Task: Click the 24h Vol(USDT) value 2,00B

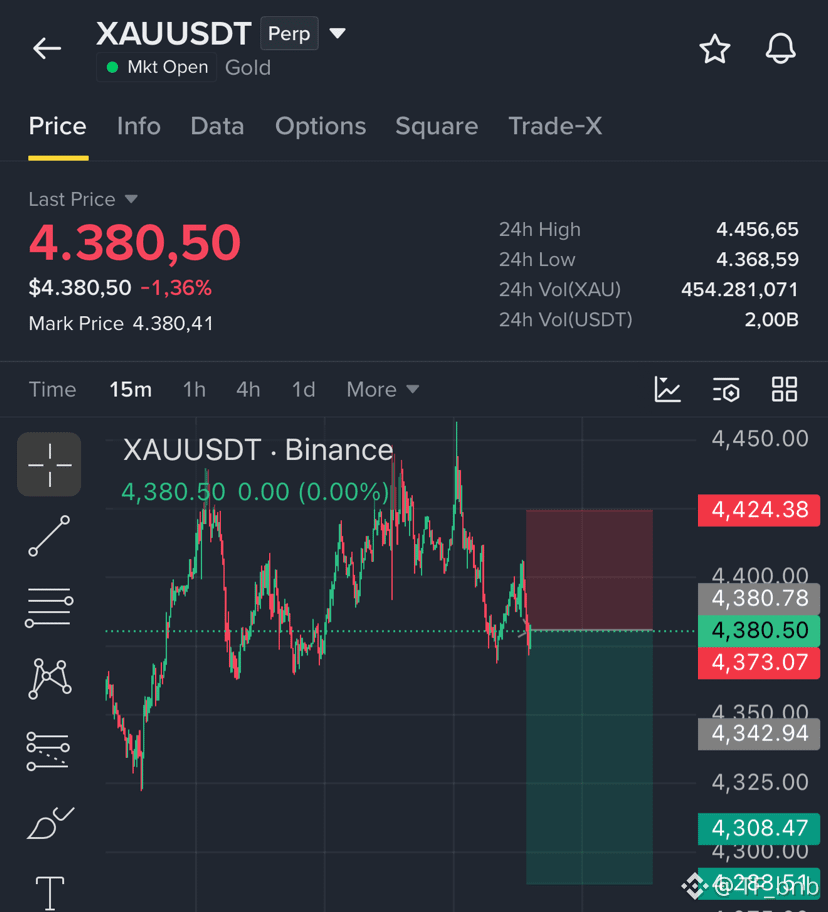Action: coord(772,320)
